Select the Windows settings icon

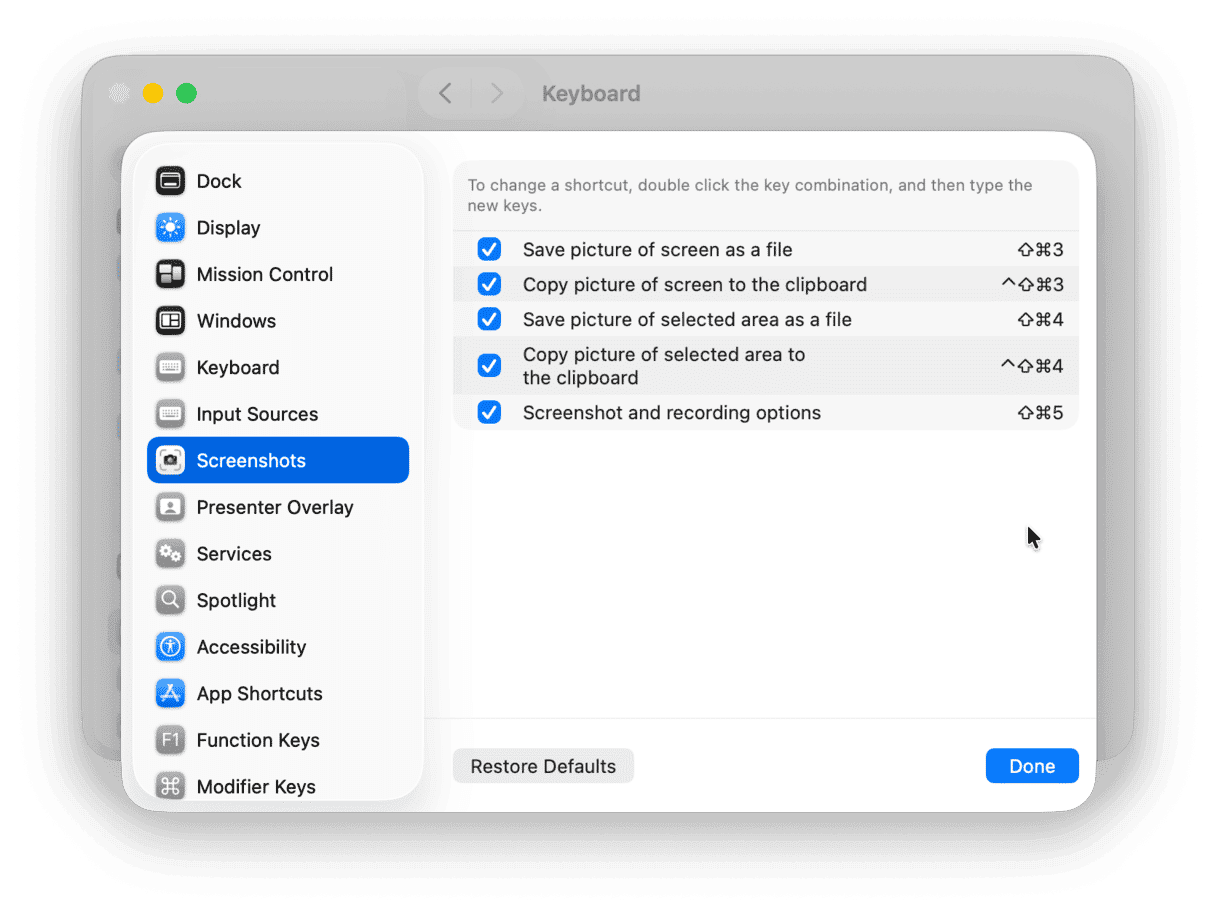170,320
